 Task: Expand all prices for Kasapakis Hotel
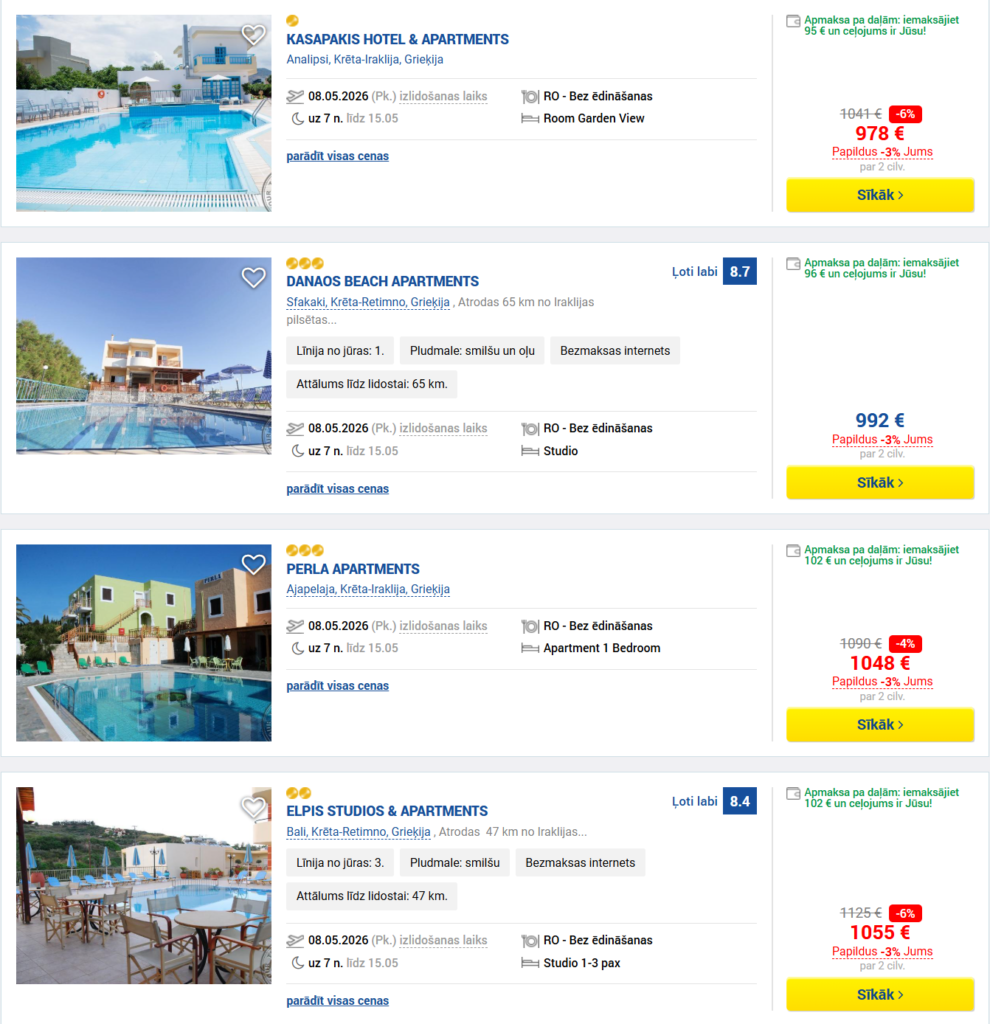[x=337, y=156]
